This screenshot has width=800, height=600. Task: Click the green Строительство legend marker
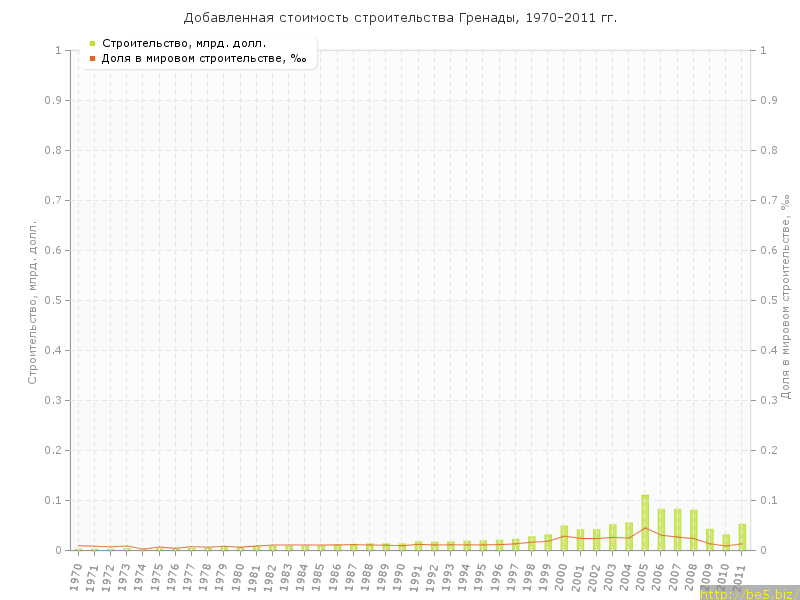pos(93,43)
